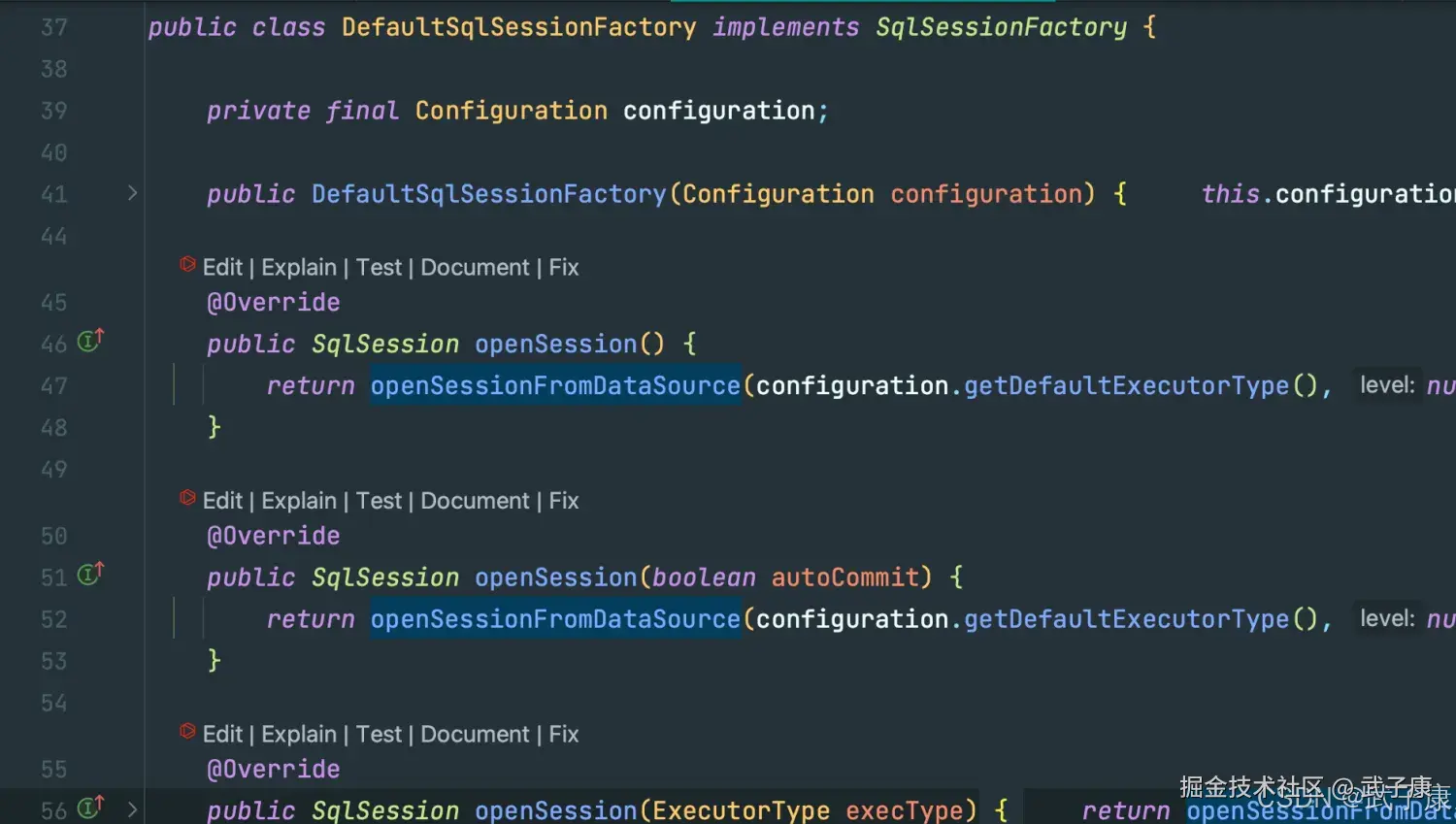Viewport: 1456px width, 824px height.
Task: Click getDefaultExecutorType on line 52
Action: 1126,619
